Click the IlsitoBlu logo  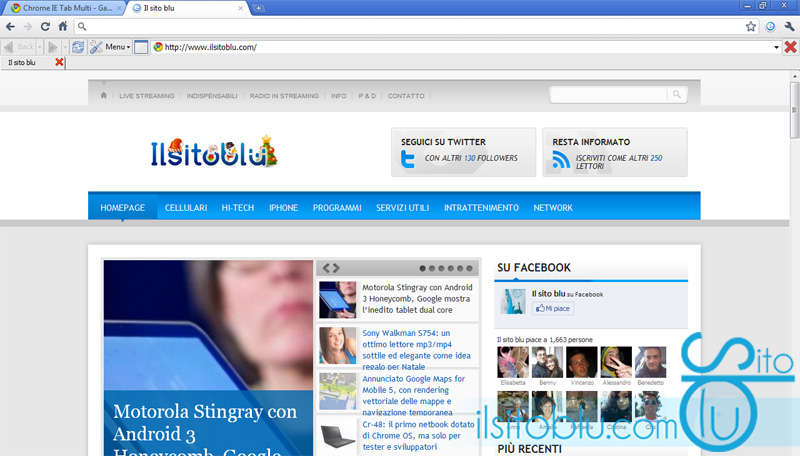click(214, 152)
